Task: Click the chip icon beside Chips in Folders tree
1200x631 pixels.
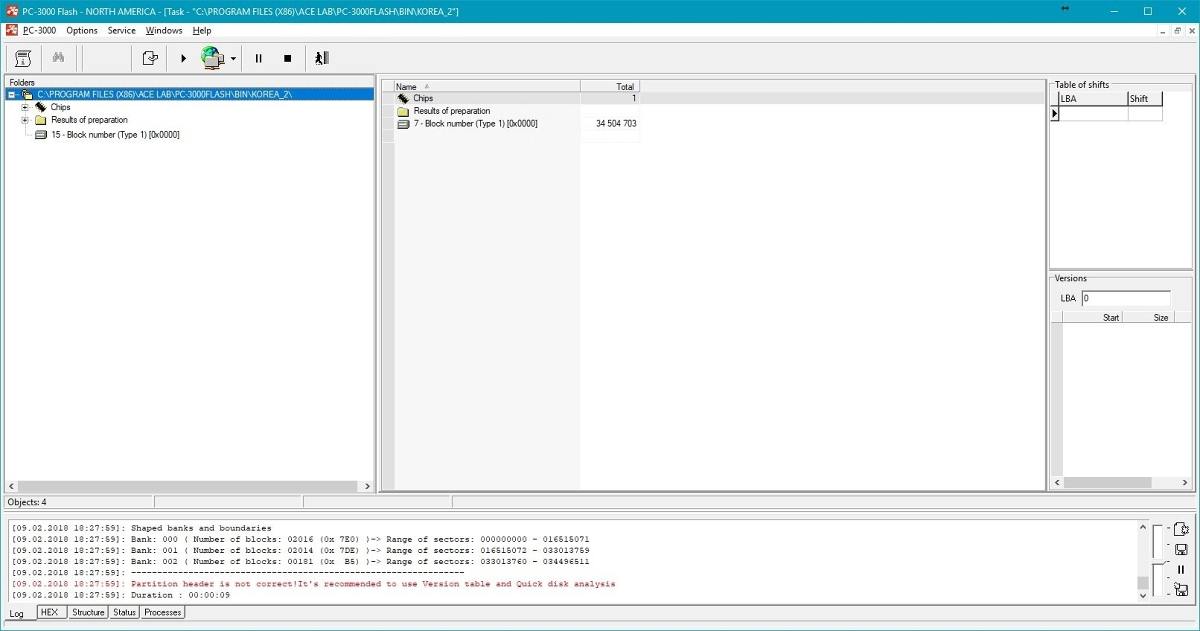Action: coord(40,107)
